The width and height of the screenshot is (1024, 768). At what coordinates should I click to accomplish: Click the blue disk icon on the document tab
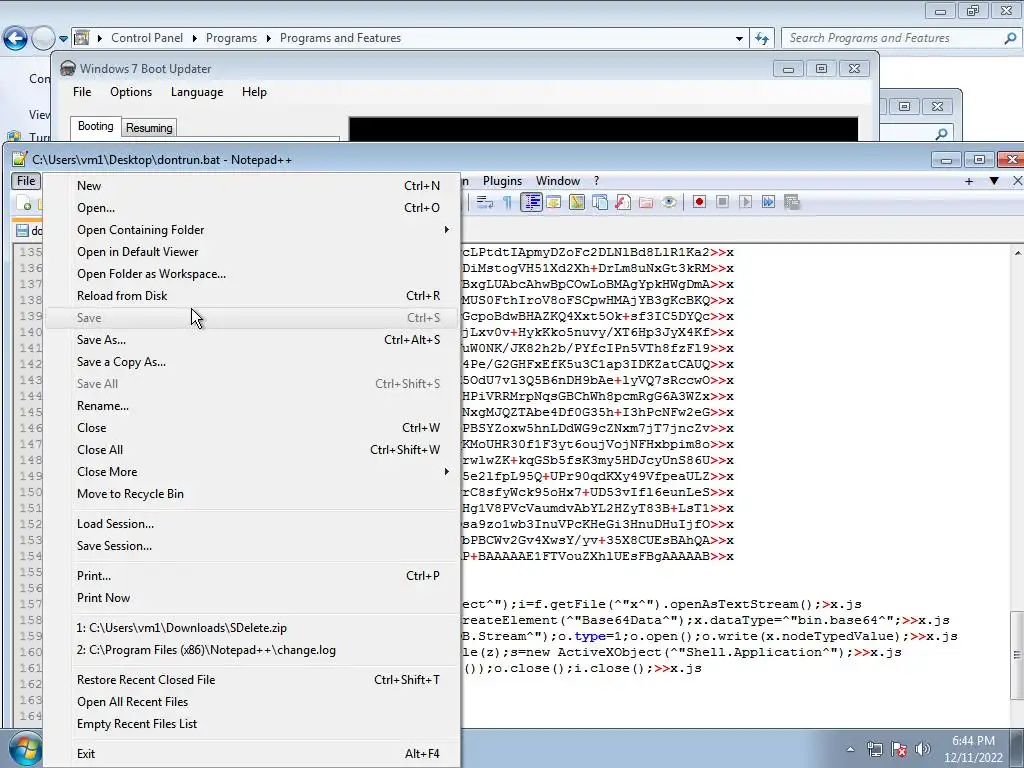(x=22, y=231)
